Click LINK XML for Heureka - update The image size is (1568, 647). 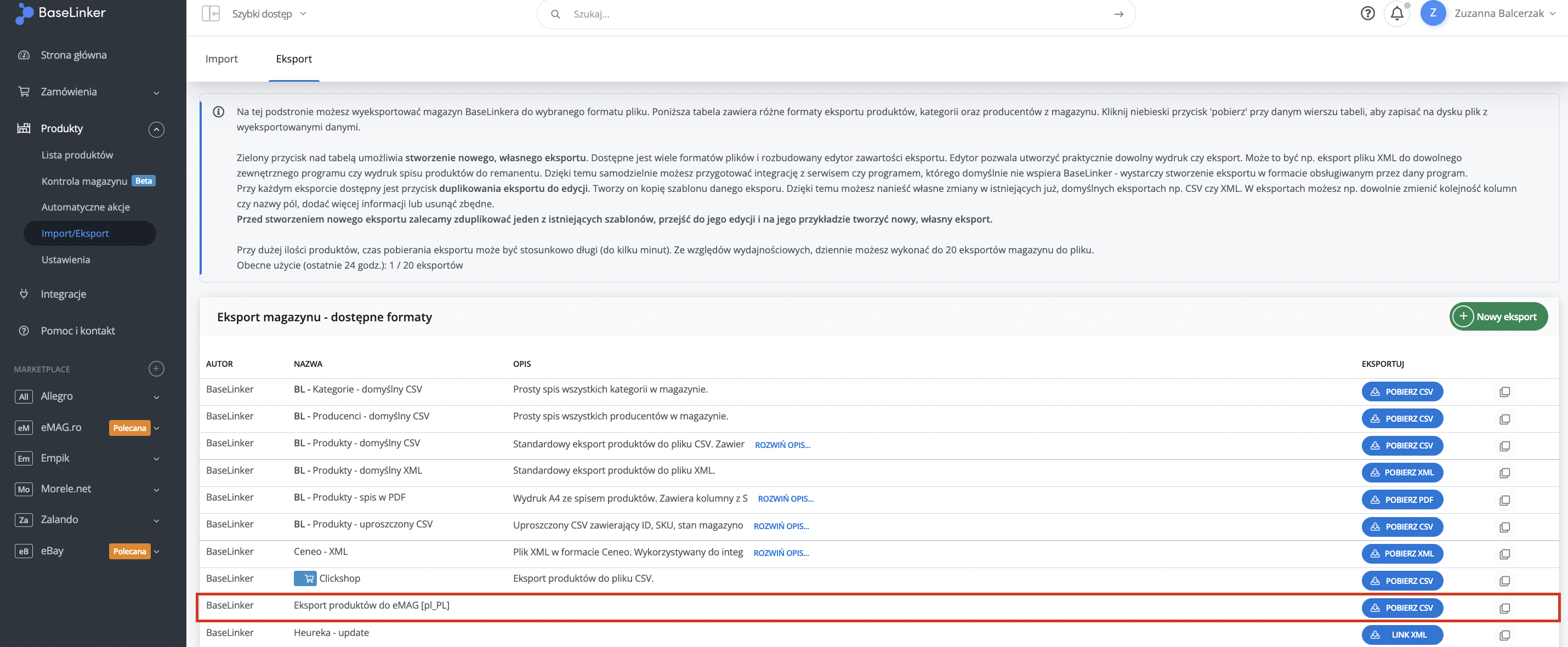[1402, 635]
